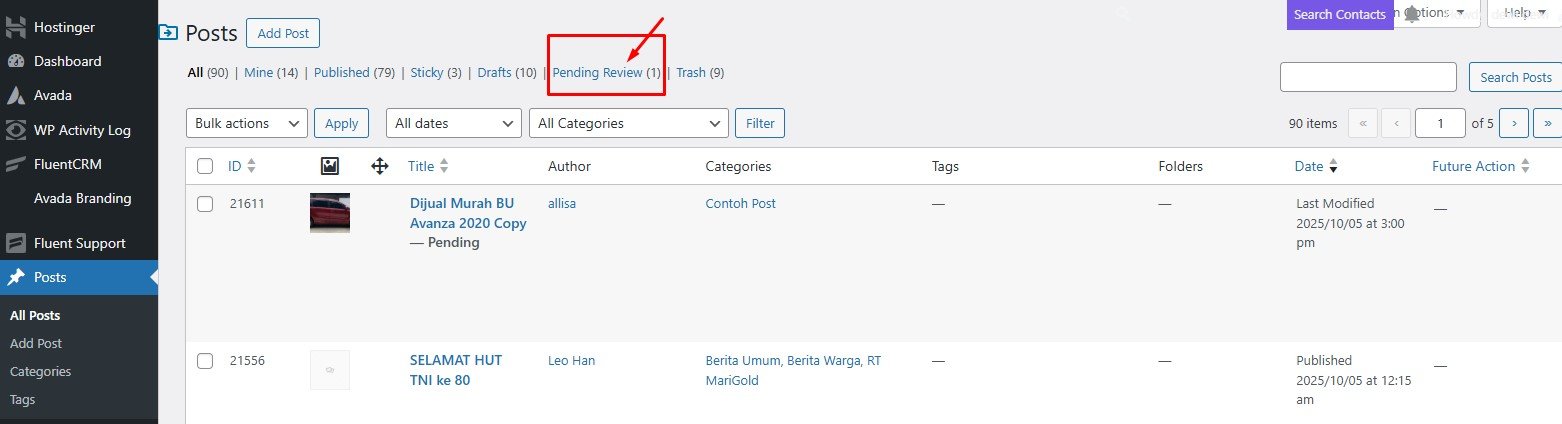Expand the All dates dropdown
This screenshot has height=424, width=1562.
point(453,123)
